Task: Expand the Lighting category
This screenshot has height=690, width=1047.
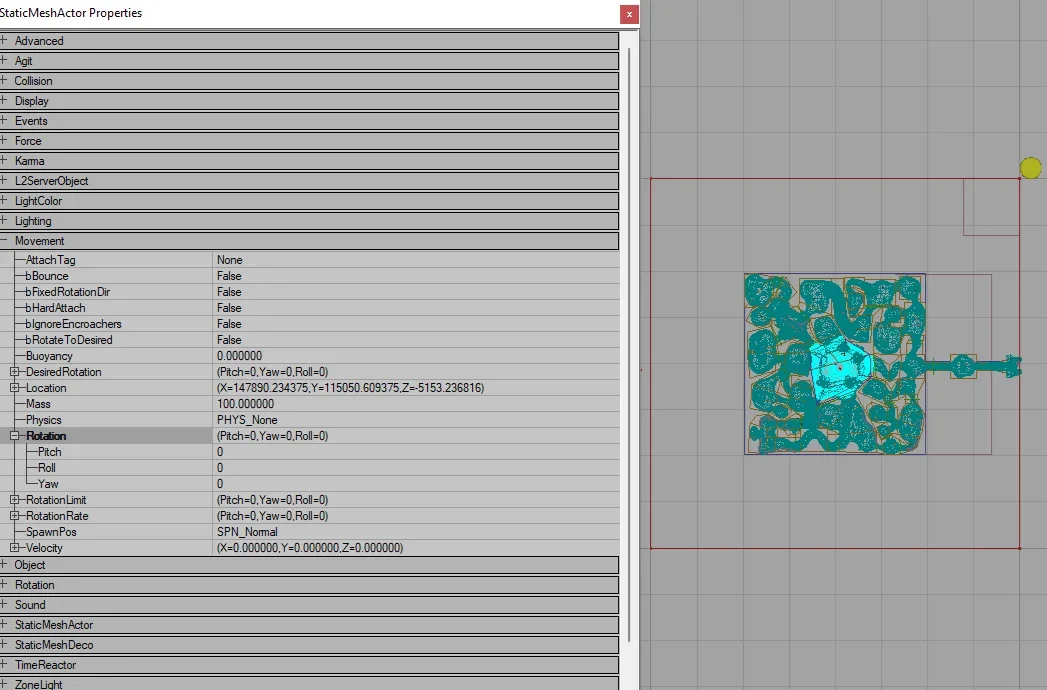Action: pyautogui.click(x=4, y=220)
